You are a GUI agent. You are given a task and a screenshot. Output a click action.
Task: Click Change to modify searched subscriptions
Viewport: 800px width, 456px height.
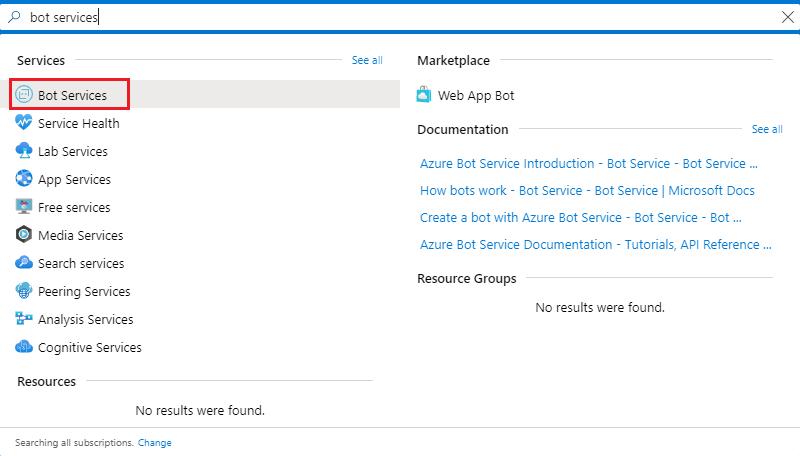(154, 442)
